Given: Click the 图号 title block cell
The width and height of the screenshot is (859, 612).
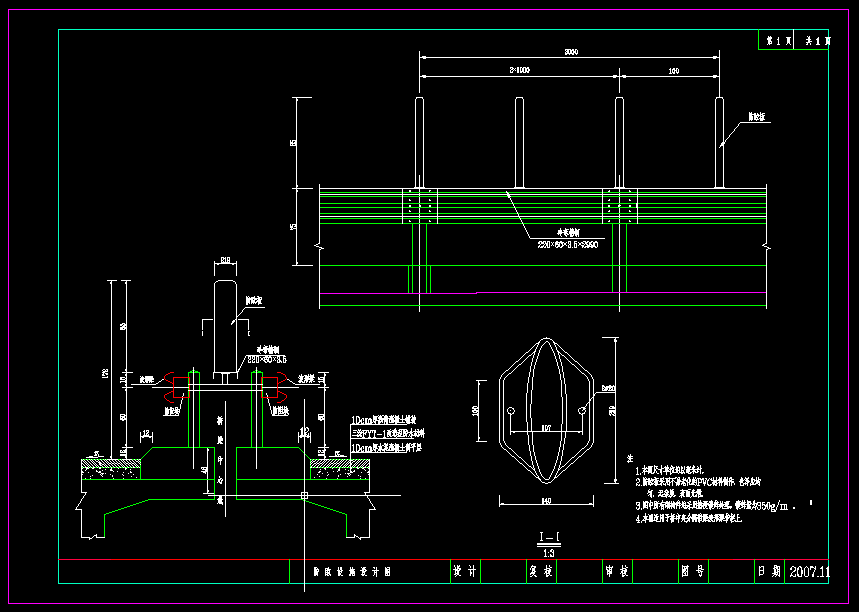Looking at the screenshot, I should click(692, 572).
